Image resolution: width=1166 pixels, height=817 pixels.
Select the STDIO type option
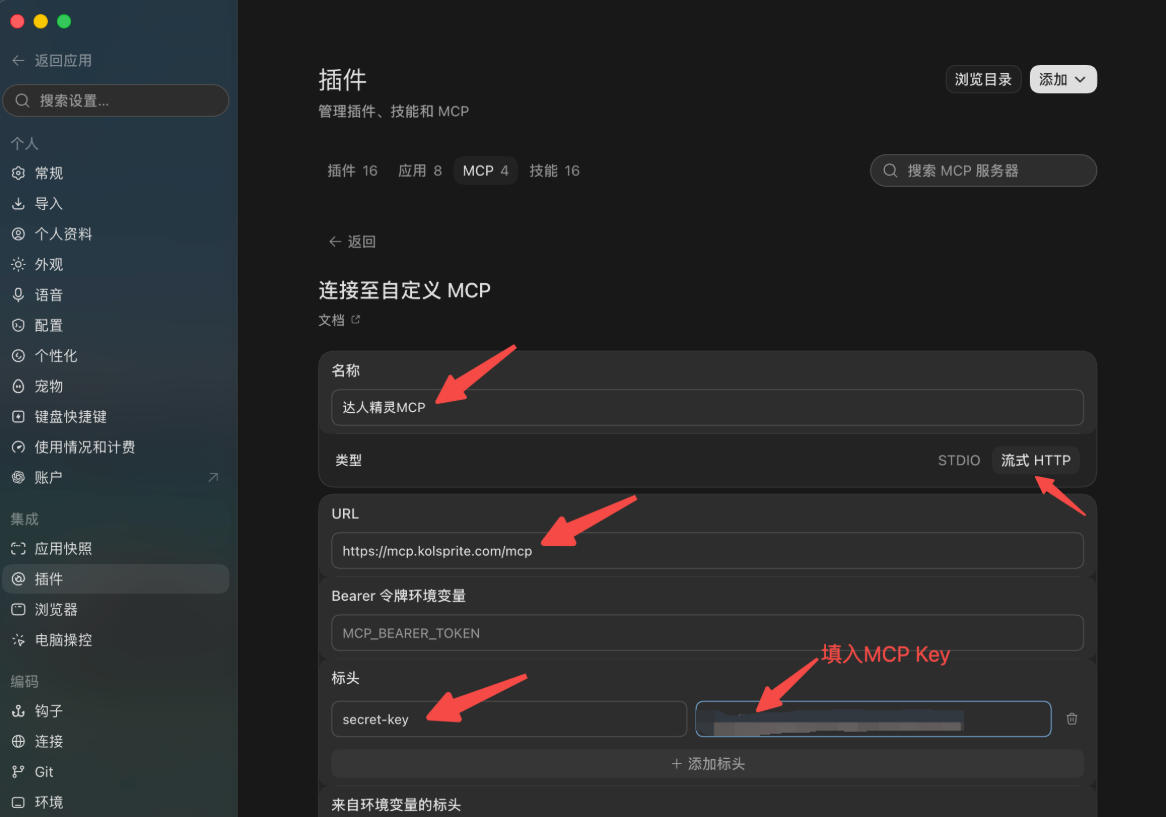click(959, 460)
